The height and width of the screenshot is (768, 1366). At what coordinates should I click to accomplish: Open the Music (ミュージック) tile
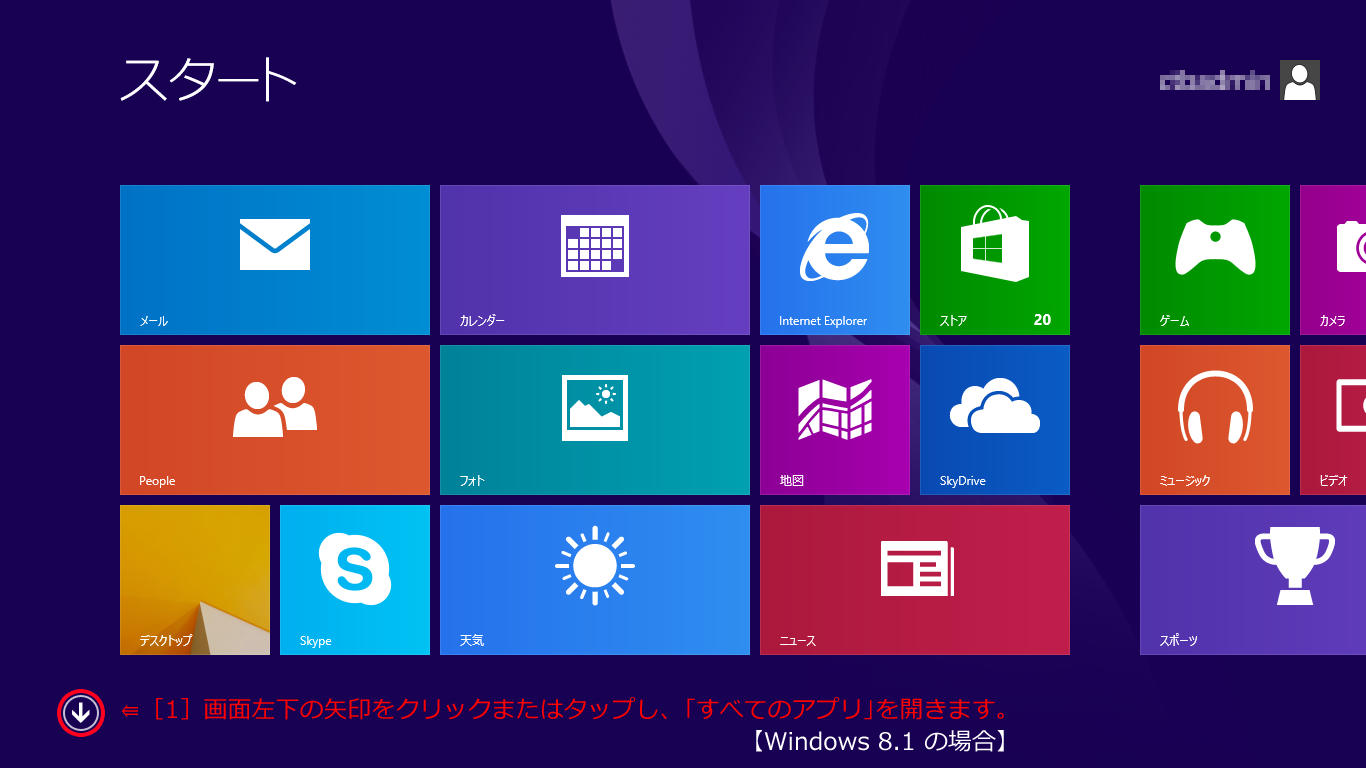pyautogui.click(x=1215, y=420)
